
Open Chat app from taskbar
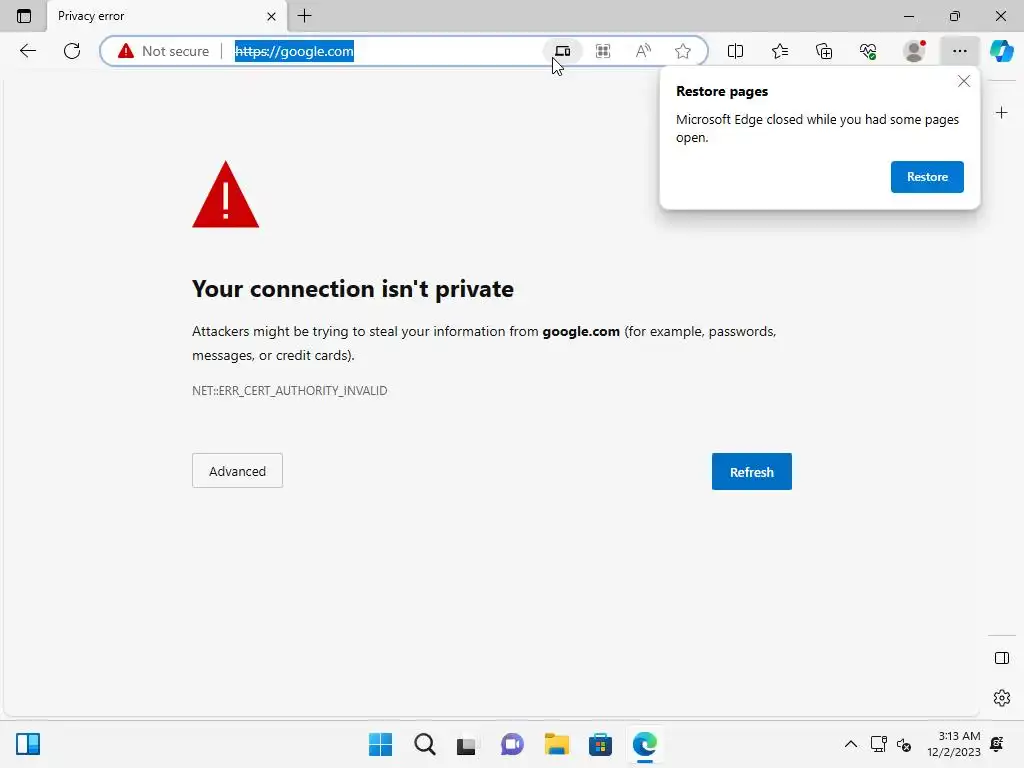[512, 744]
